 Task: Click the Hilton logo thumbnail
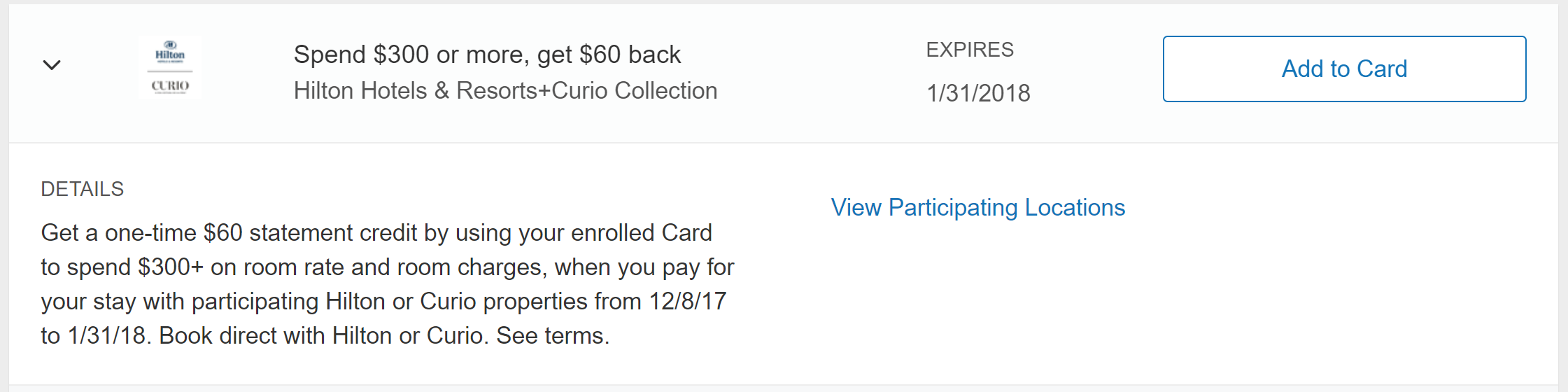click(170, 52)
